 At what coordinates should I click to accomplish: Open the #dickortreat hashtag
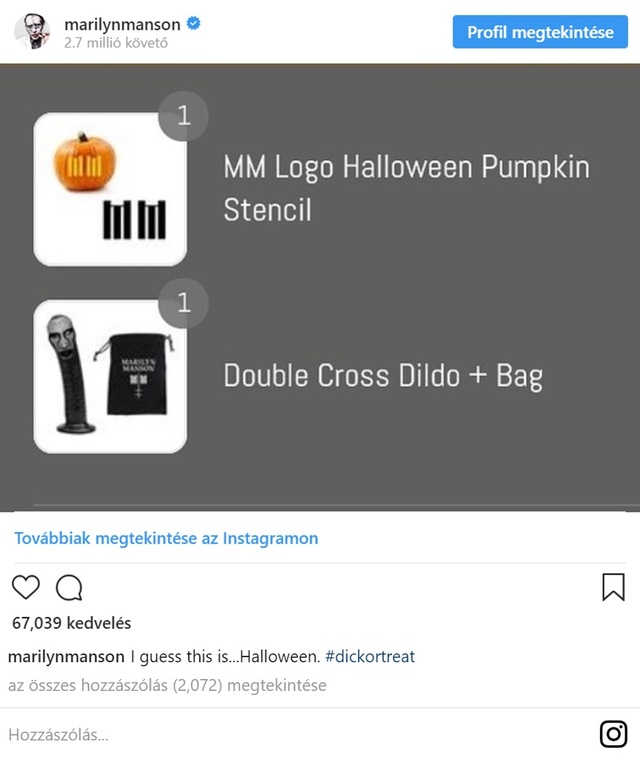tap(370, 656)
